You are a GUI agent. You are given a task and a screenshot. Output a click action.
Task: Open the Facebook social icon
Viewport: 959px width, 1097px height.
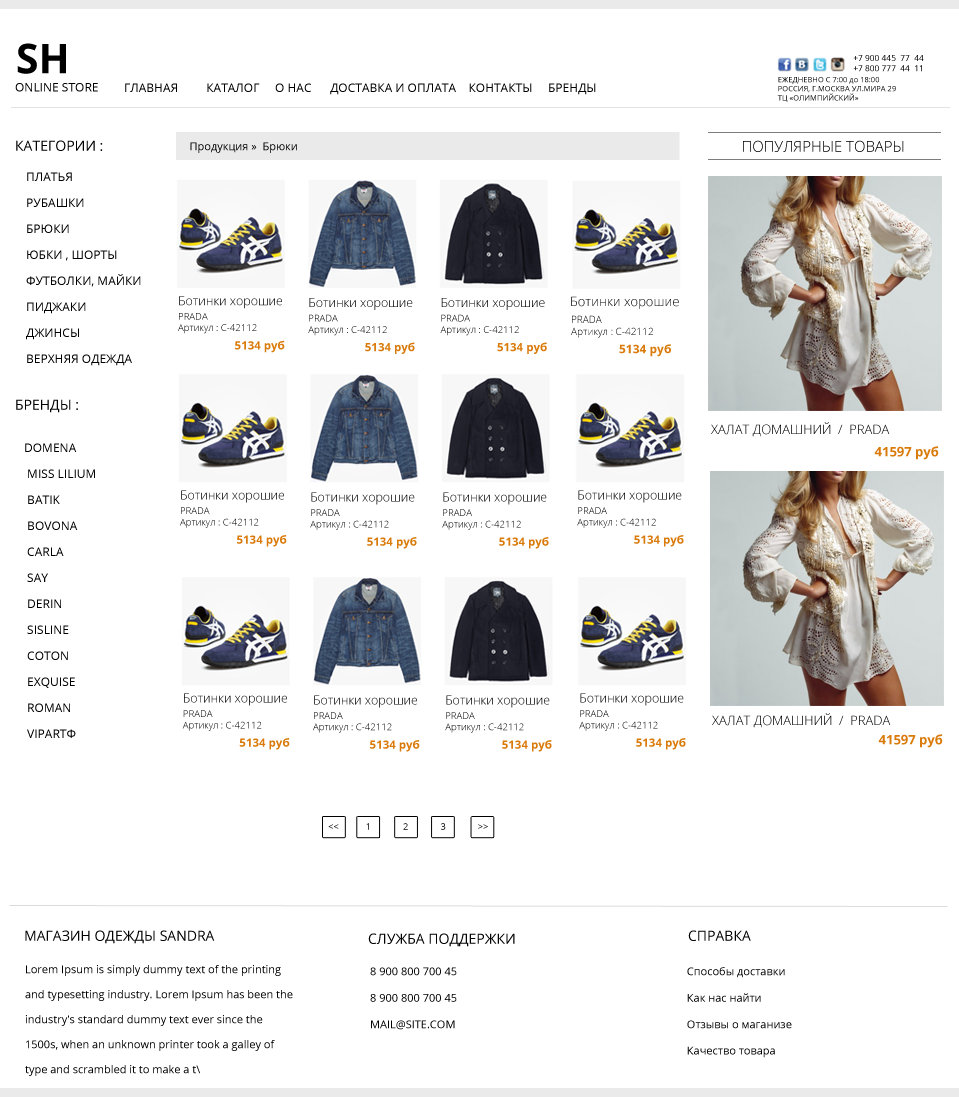[x=784, y=64]
